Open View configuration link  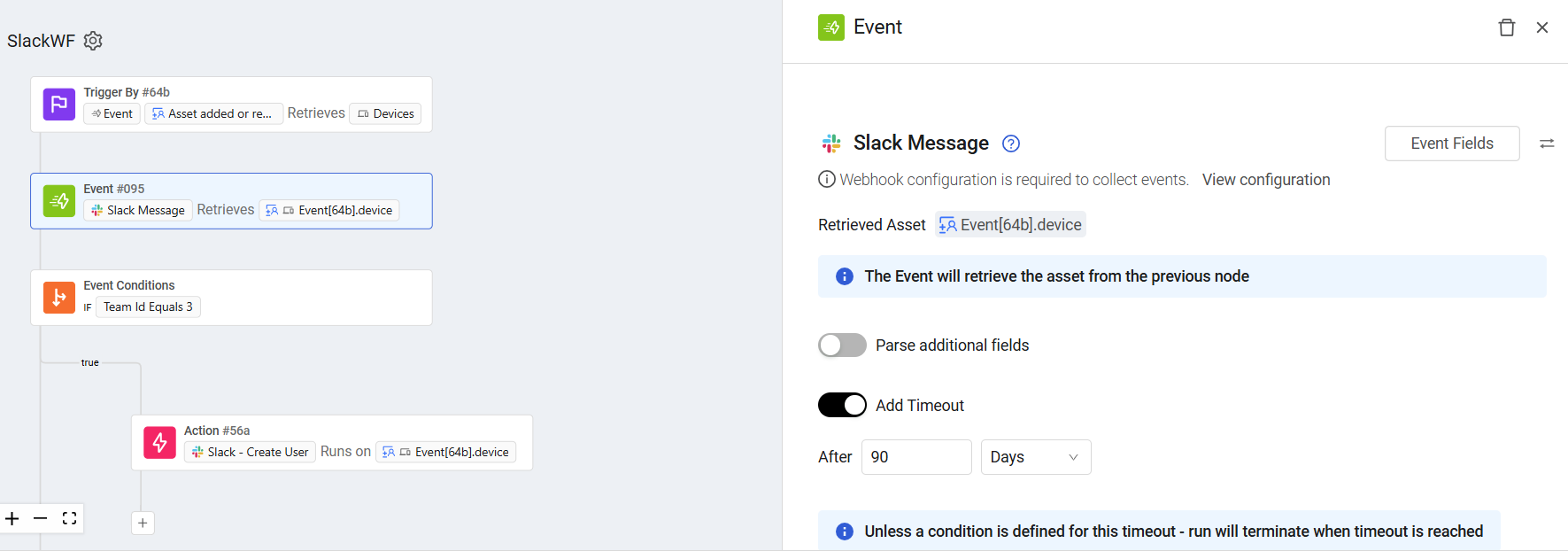(x=1266, y=180)
